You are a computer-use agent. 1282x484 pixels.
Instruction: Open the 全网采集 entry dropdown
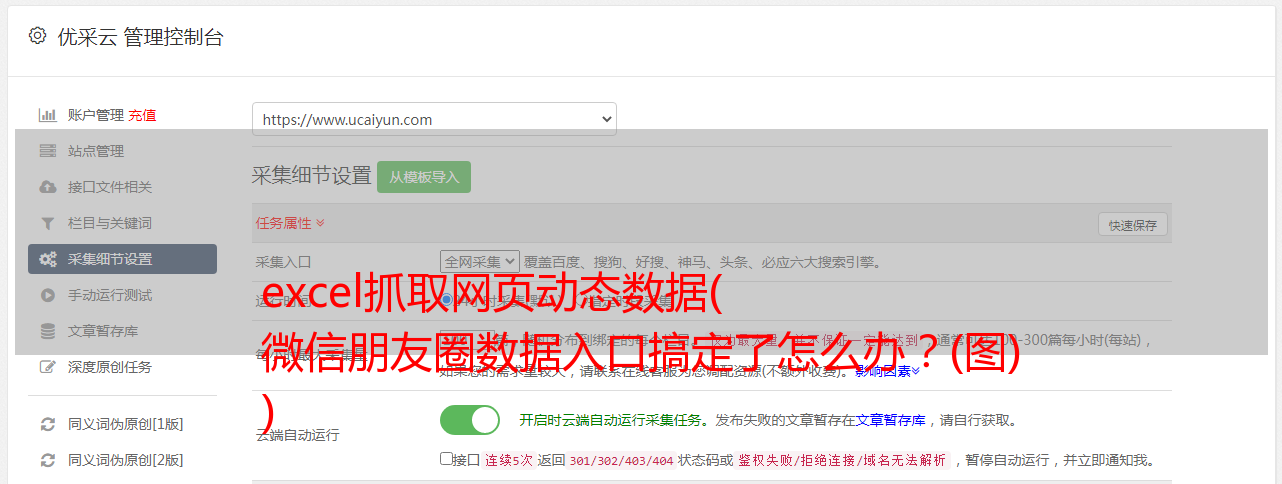click(480, 261)
